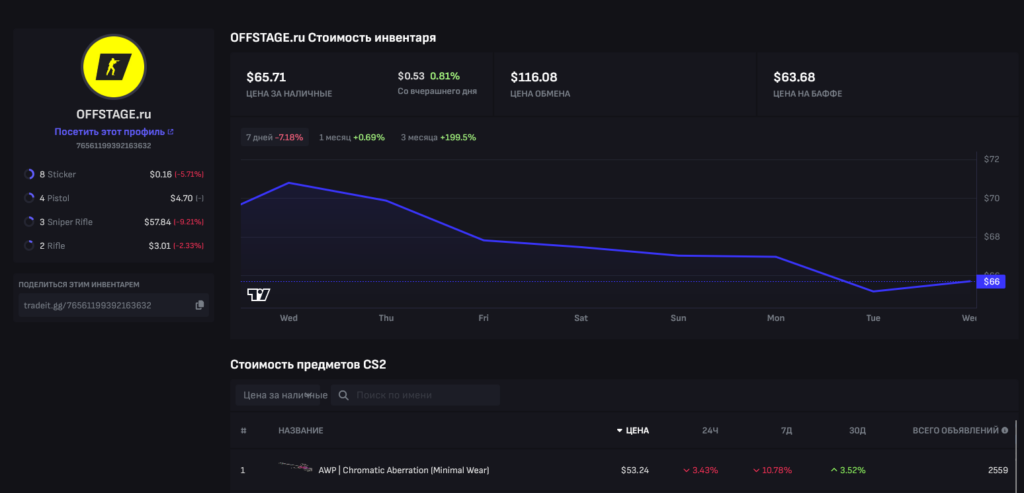Click the info icon beside ВСЕГО ОБЪЯВЛЕНИЙ
The image size is (1024, 493).
click(1004, 431)
